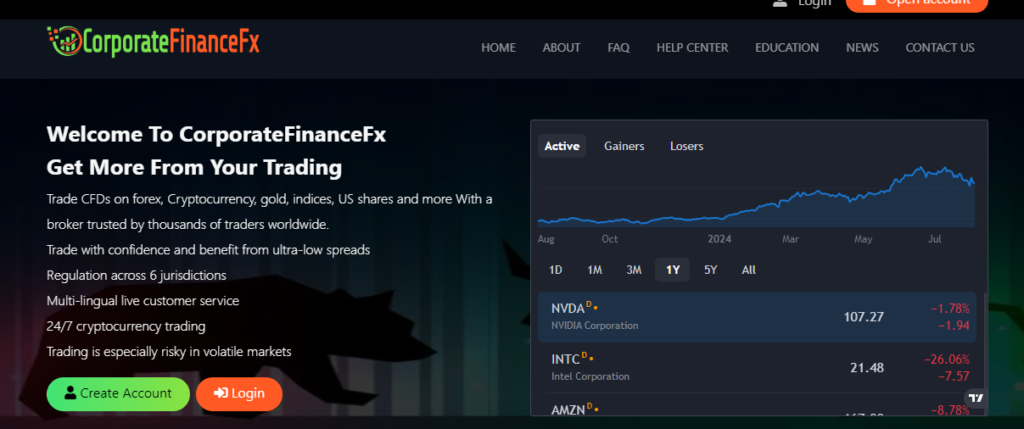
Task: Click NVDA change -1.78%
Action: (950, 309)
